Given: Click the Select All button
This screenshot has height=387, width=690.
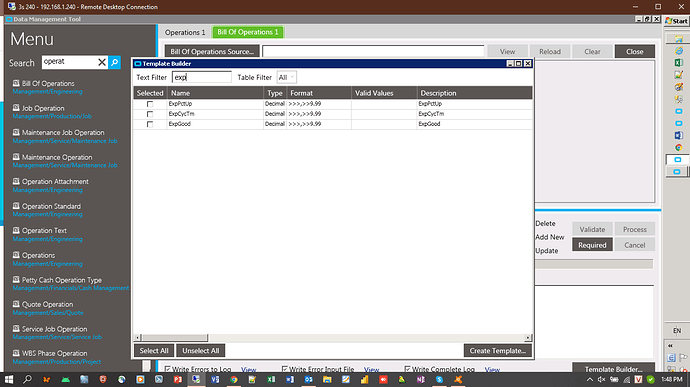Looking at the screenshot, I should [154, 350].
